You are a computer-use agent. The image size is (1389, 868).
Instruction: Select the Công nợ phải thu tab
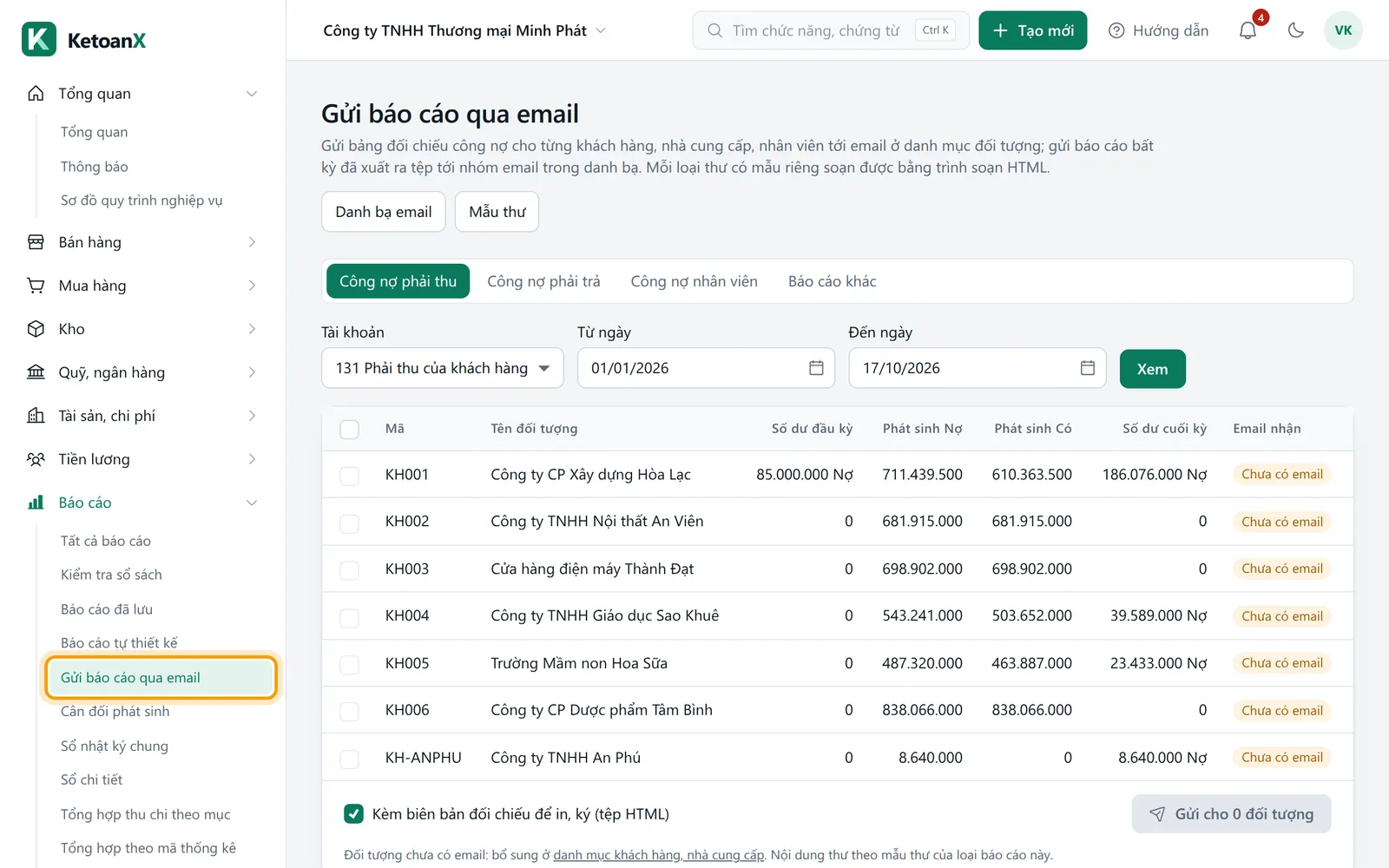tap(398, 281)
